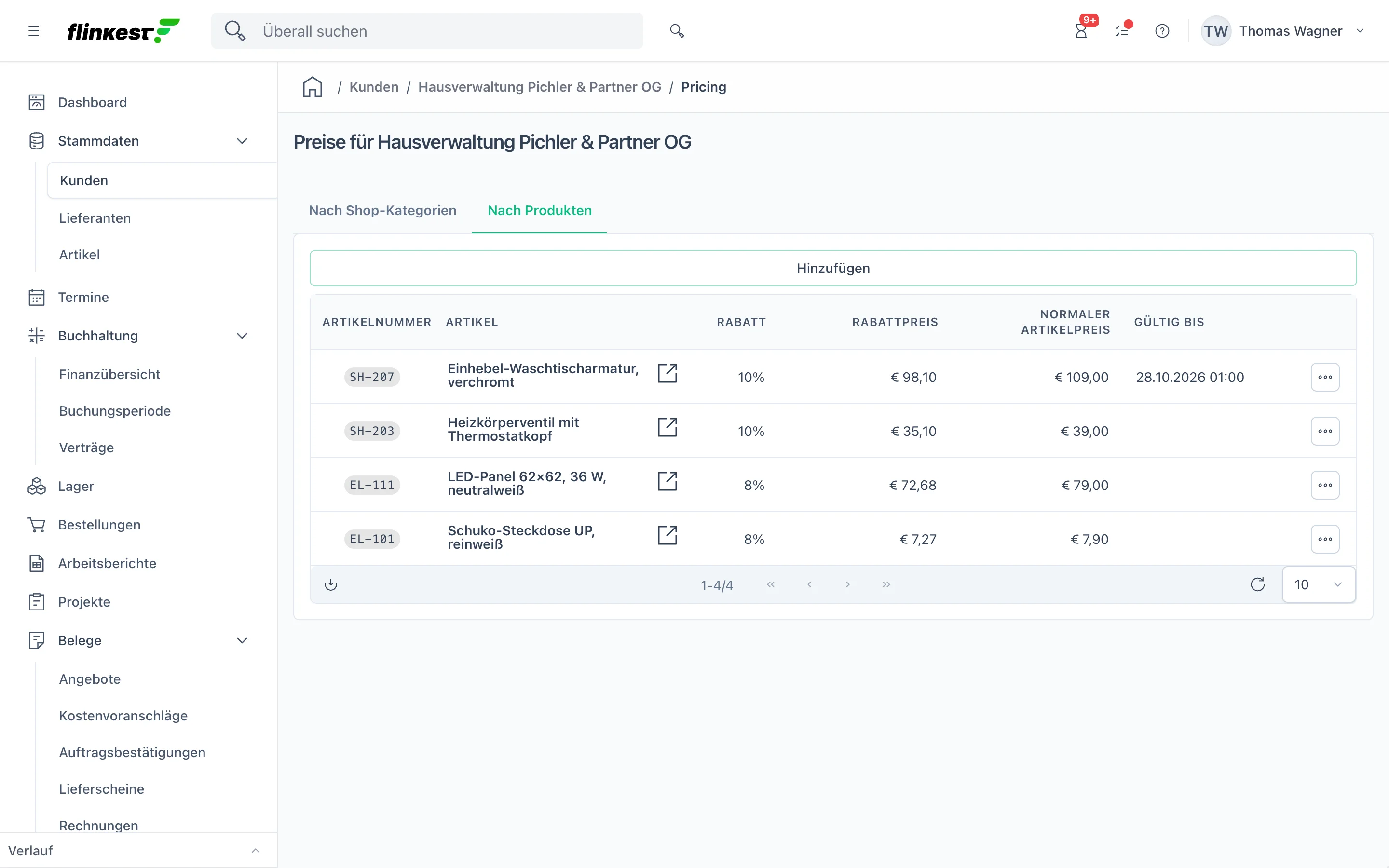The image size is (1389, 868).
Task: Click the flinkest logo
Action: (x=123, y=31)
